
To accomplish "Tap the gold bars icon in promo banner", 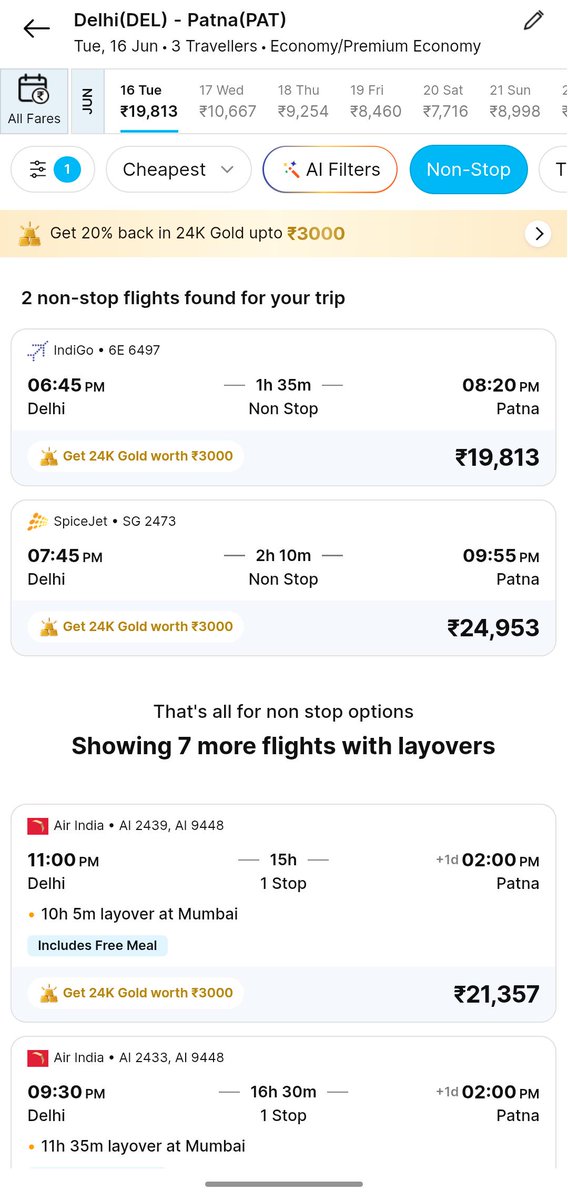I will tap(30, 234).
